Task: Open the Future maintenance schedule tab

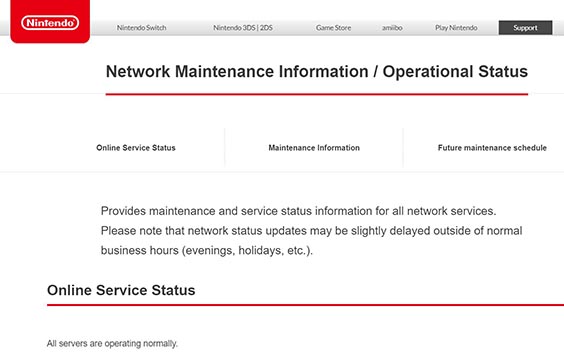Action: (492, 148)
